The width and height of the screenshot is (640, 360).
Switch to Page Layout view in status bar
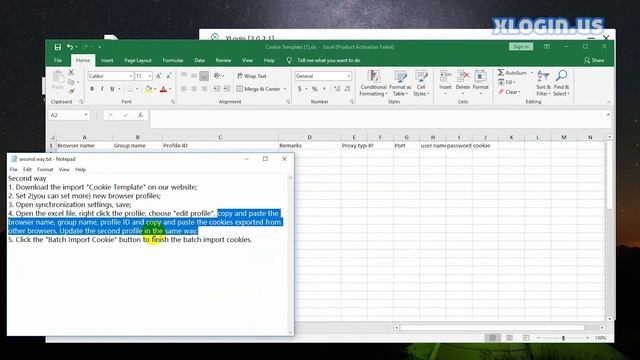pyautogui.click(x=509, y=338)
